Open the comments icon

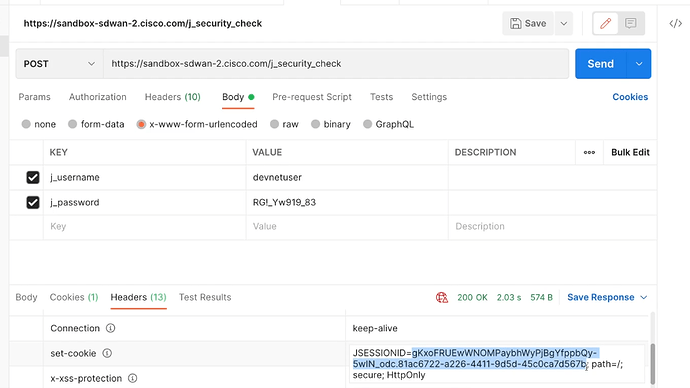(631, 23)
